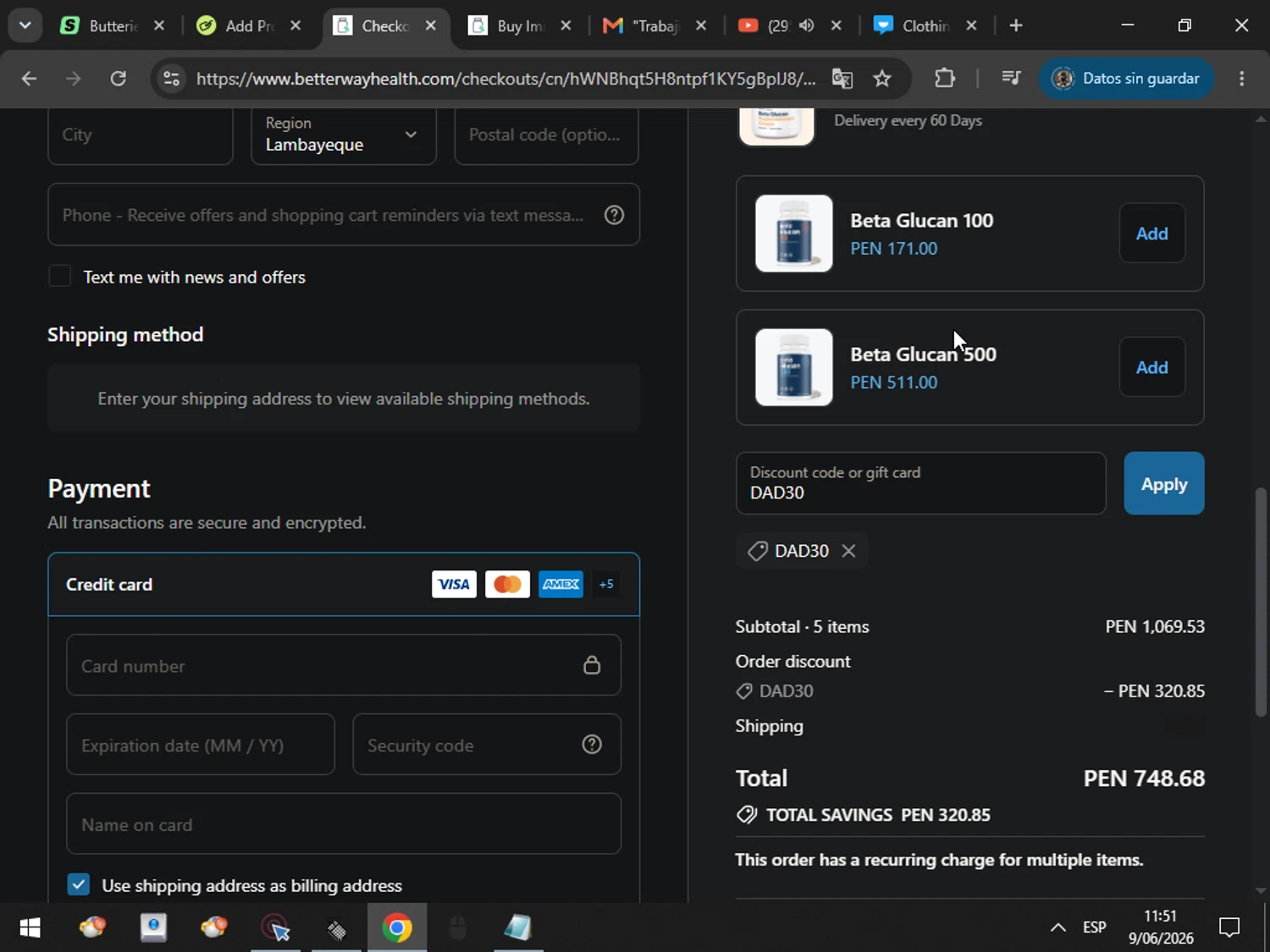Viewport: 1270px width, 952px height.
Task: Focus the Expiration date field
Action: (201, 745)
